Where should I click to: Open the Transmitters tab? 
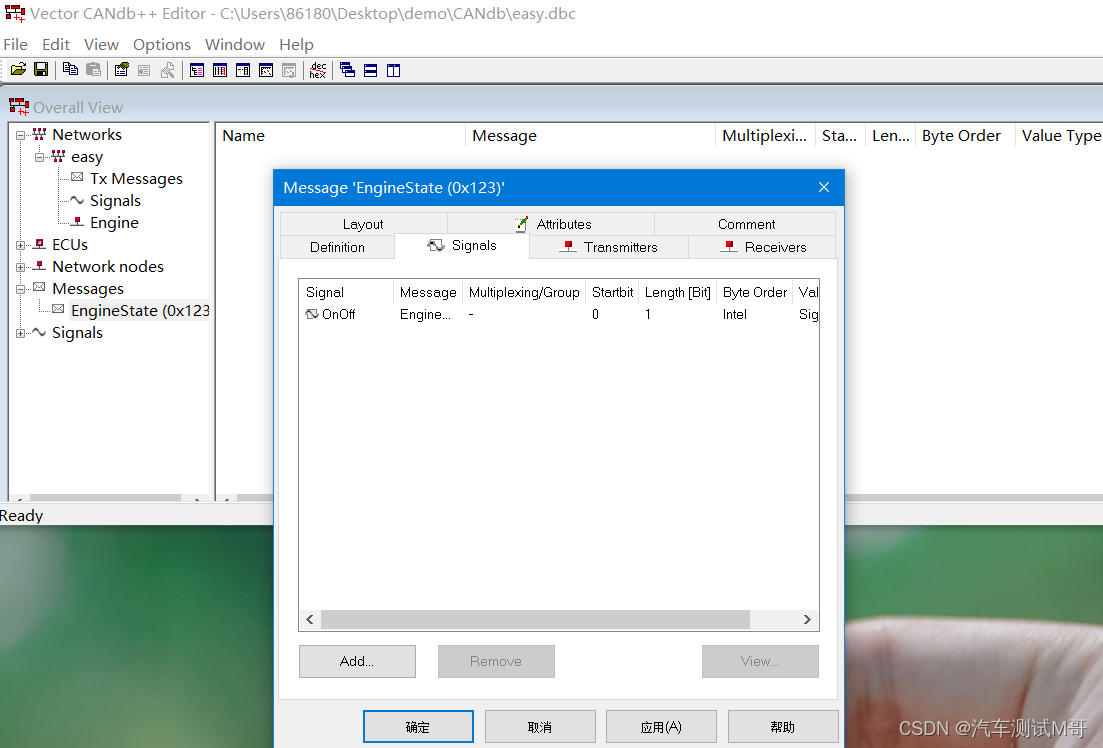(x=608, y=247)
